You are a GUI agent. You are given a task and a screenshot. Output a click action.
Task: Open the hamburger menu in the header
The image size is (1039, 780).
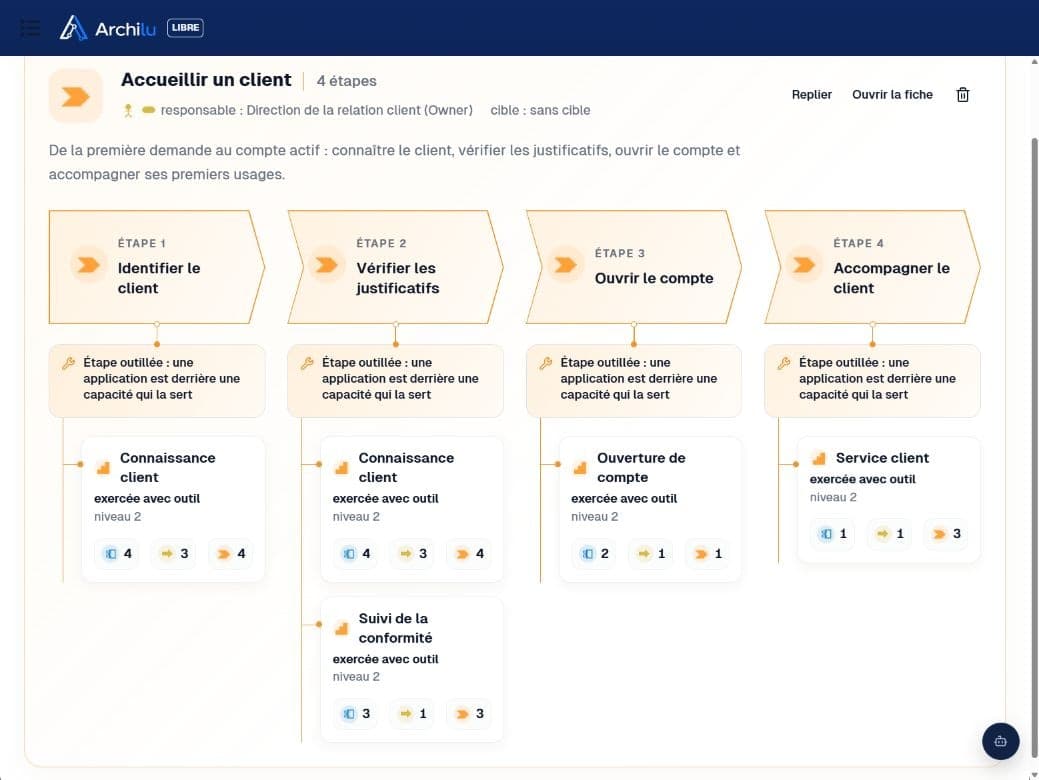[x=30, y=28]
